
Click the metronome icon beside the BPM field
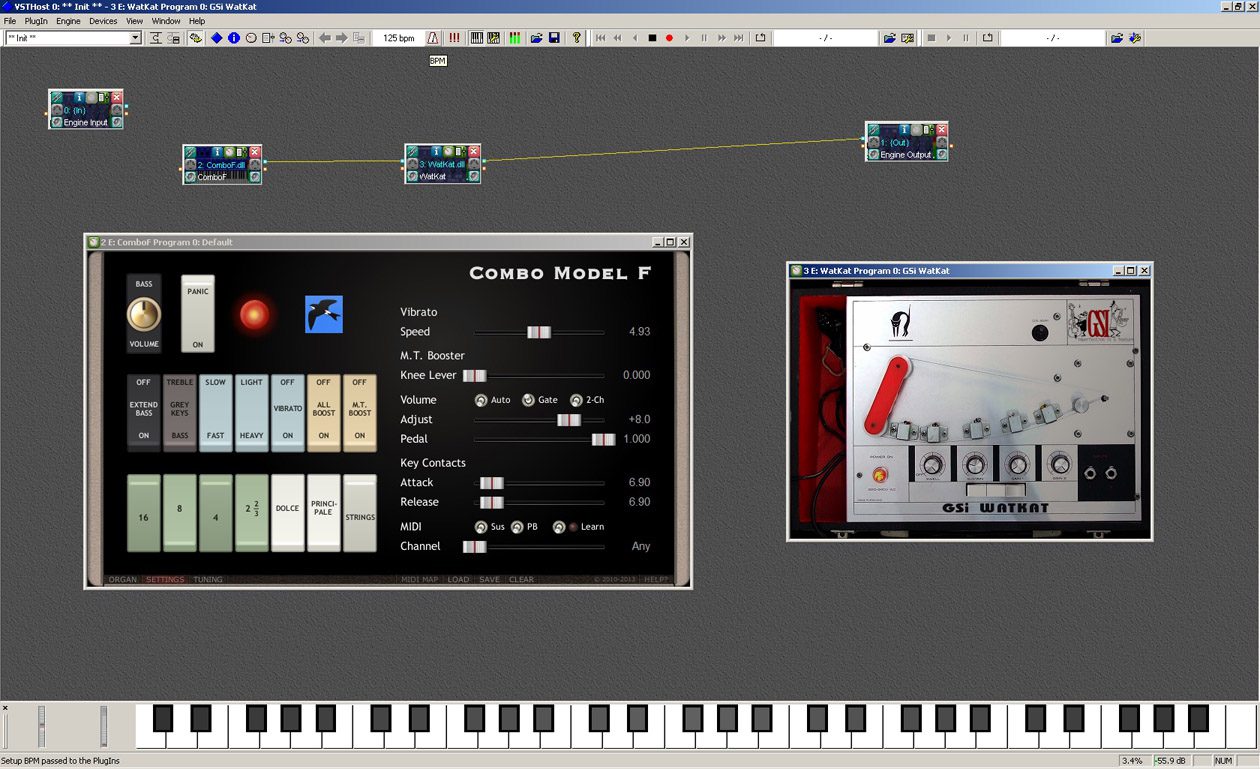point(433,38)
